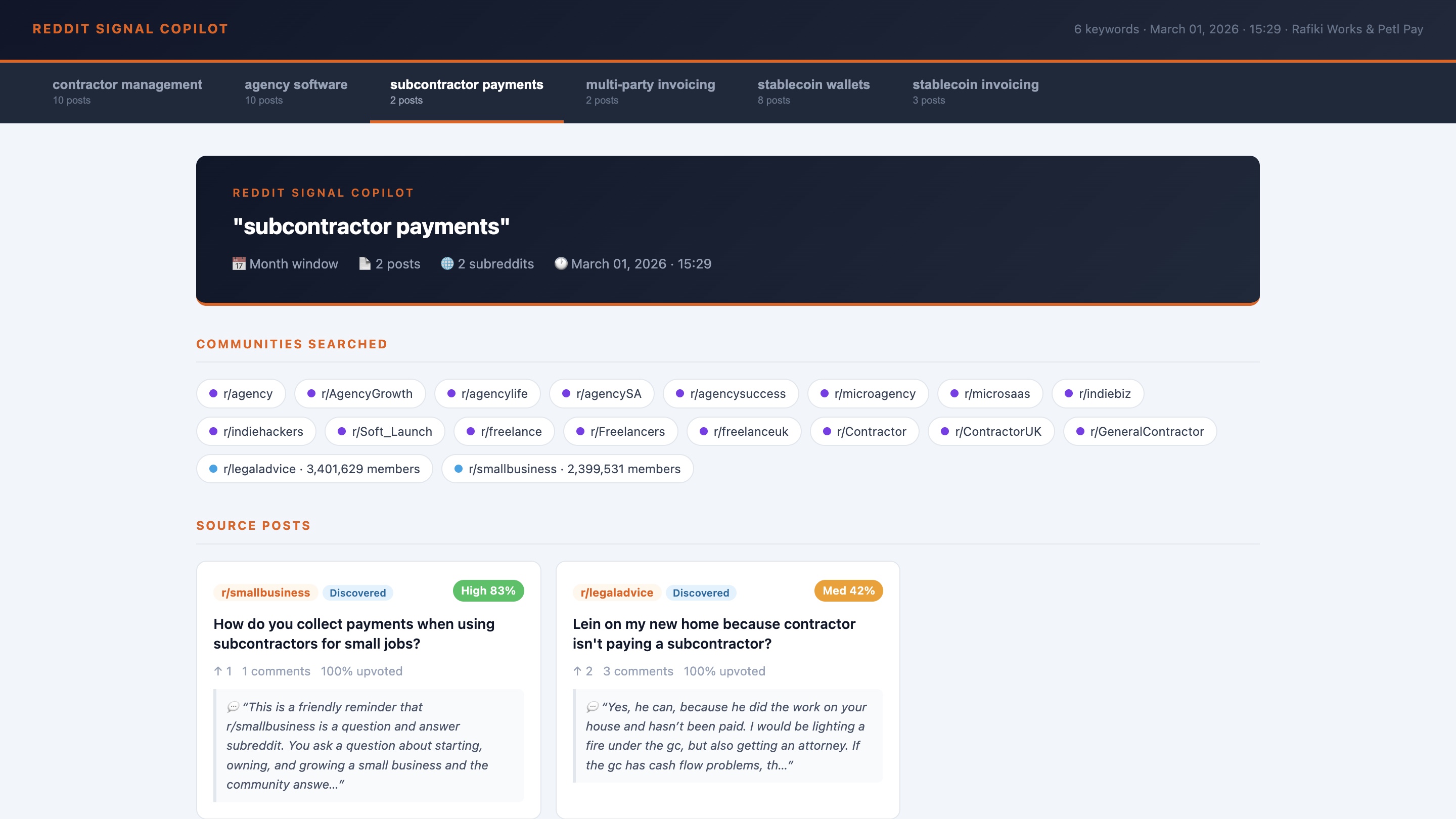Image resolution: width=1456 pixels, height=819 pixels.
Task: Toggle the r/freelanceuk community pill
Action: pos(744,431)
